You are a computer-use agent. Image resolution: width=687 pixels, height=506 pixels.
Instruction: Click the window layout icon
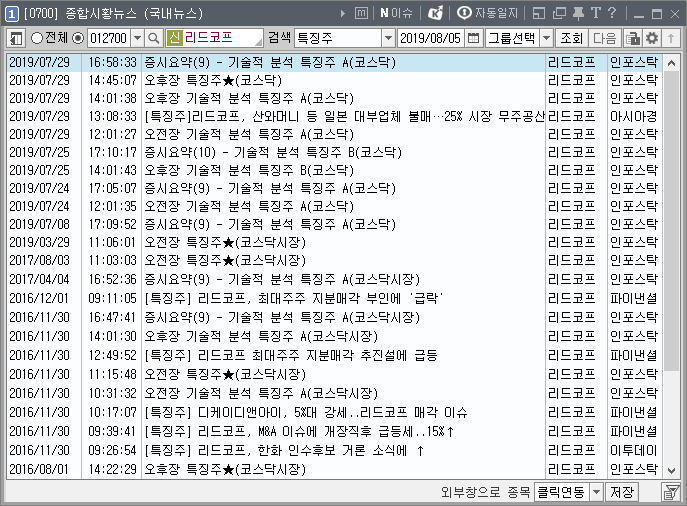pyautogui.click(x=538, y=14)
